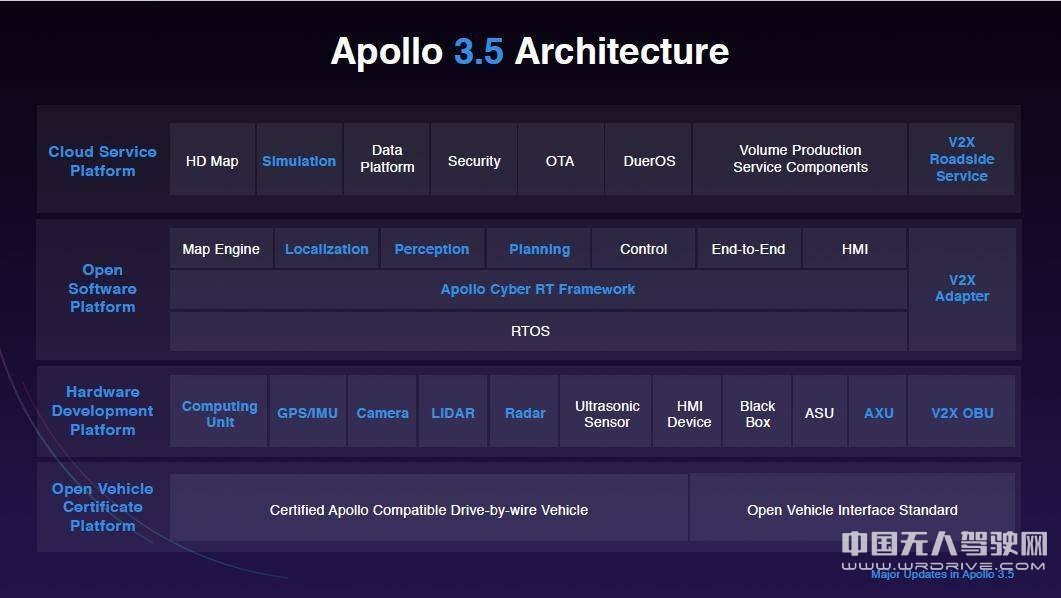Image resolution: width=1061 pixels, height=598 pixels.
Task: Expand the Volume Production Service Components block
Action: [799, 159]
